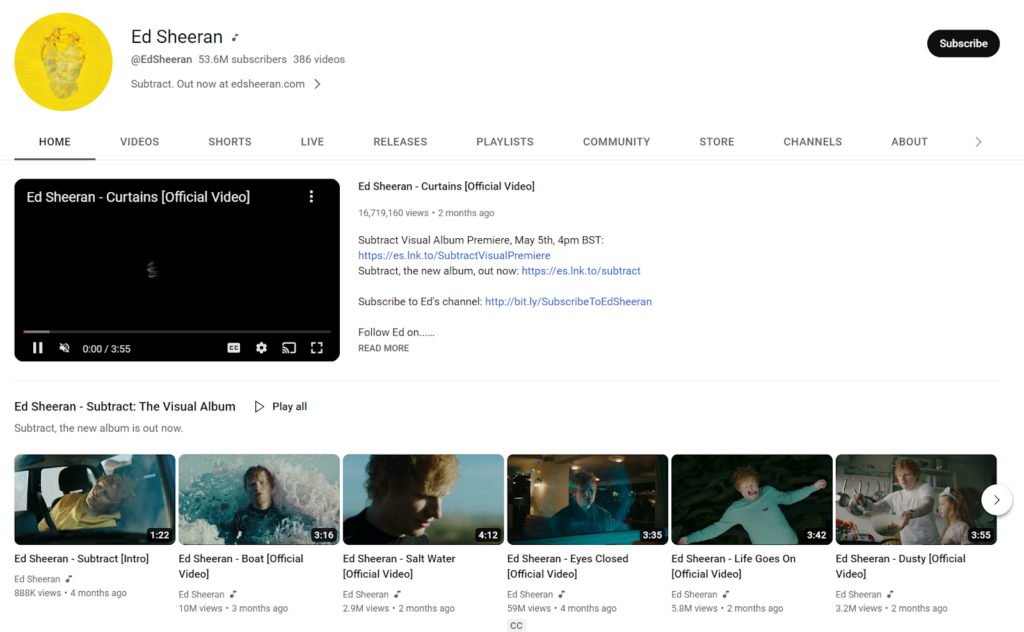This screenshot has width=1024, height=632.
Task: View the Playlists tab
Action: (505, 142)
